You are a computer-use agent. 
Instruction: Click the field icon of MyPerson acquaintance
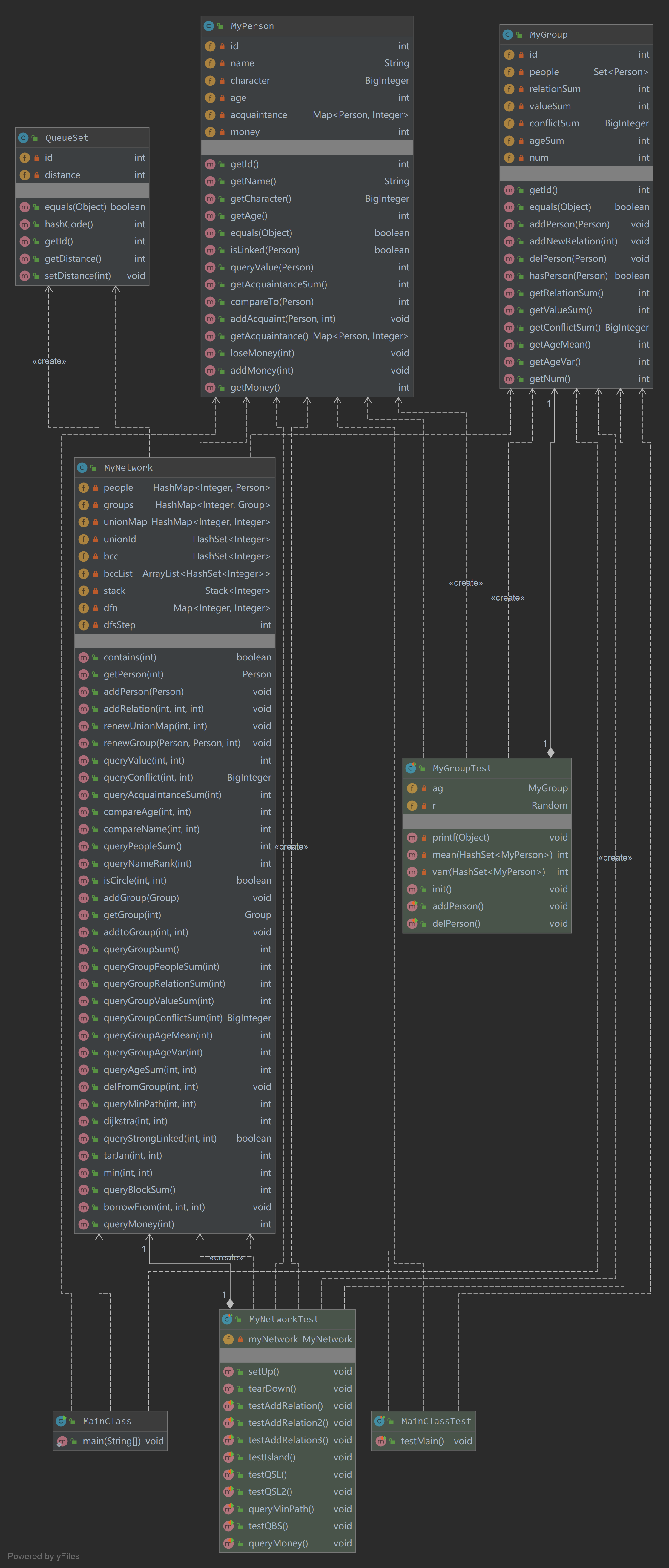[210, 115]
